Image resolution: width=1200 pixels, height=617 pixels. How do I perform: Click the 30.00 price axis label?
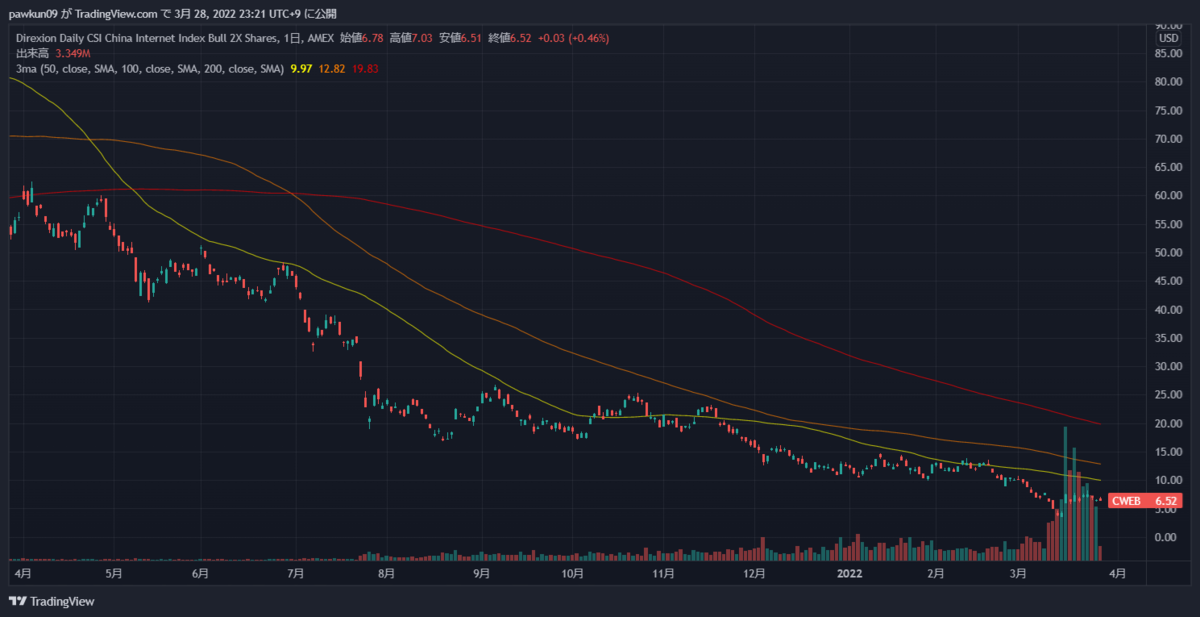coord(1169,367)
